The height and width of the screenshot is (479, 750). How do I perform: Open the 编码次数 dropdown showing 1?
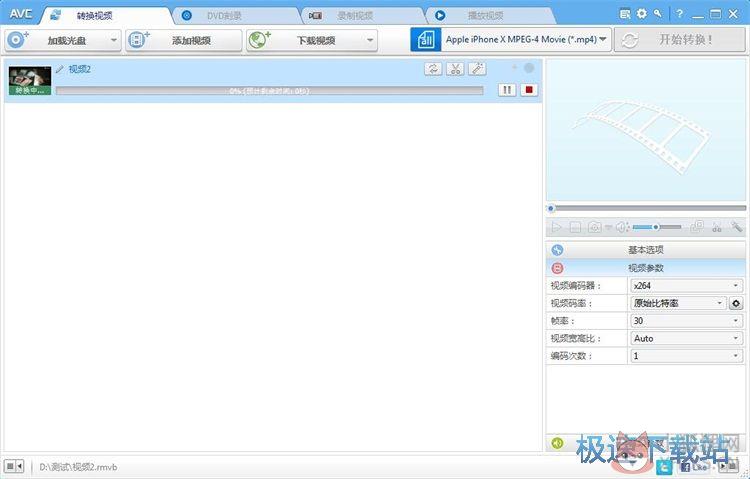686,356
